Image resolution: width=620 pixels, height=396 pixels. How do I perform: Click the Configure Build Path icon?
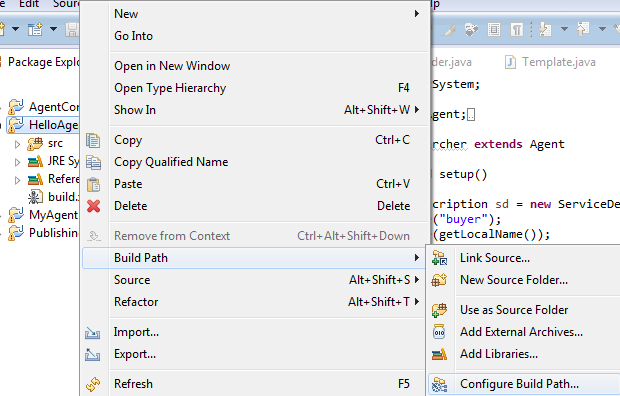pyautogui.click(x=439, y=384)
